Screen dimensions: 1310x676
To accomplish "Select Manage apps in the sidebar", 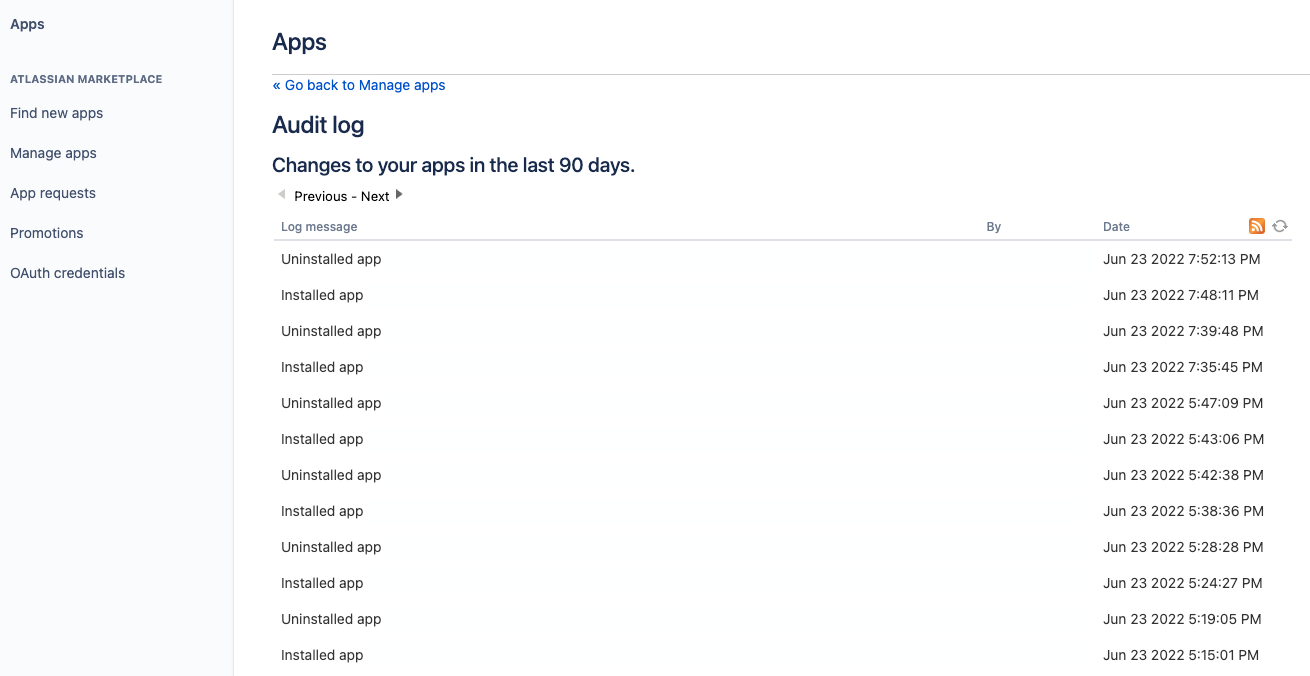I will coord(53,153).
